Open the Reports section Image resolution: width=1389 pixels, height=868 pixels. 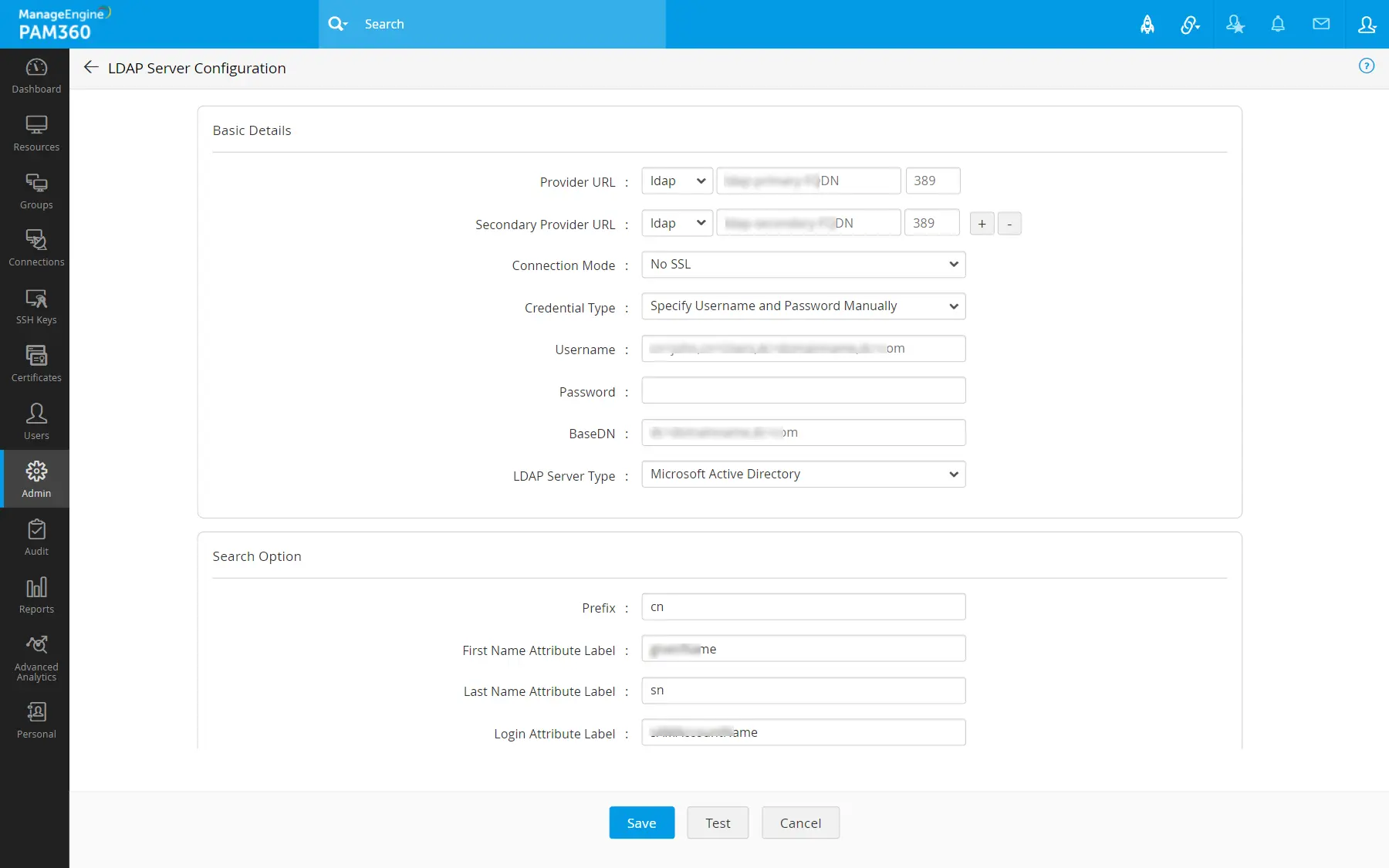pyautogui.click(x=35, y=595)
